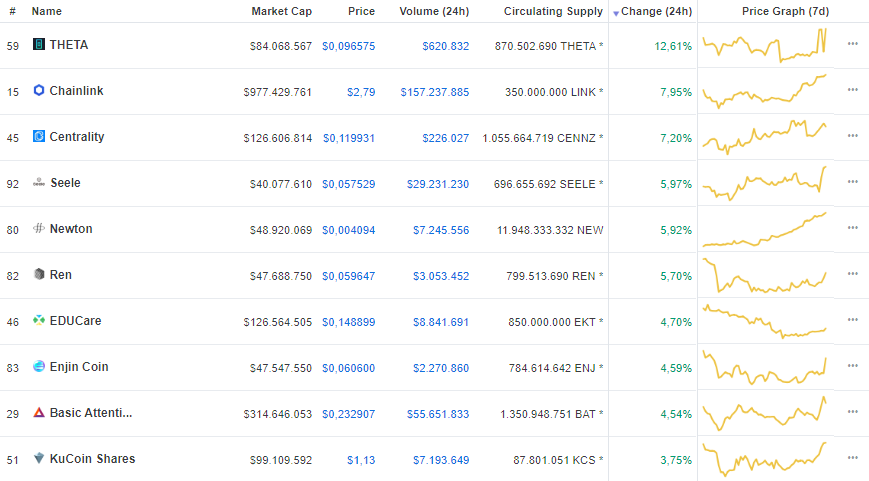Click Chainlink market cap $977.429.761
This screenshot has height=481, width=869.
278,92
